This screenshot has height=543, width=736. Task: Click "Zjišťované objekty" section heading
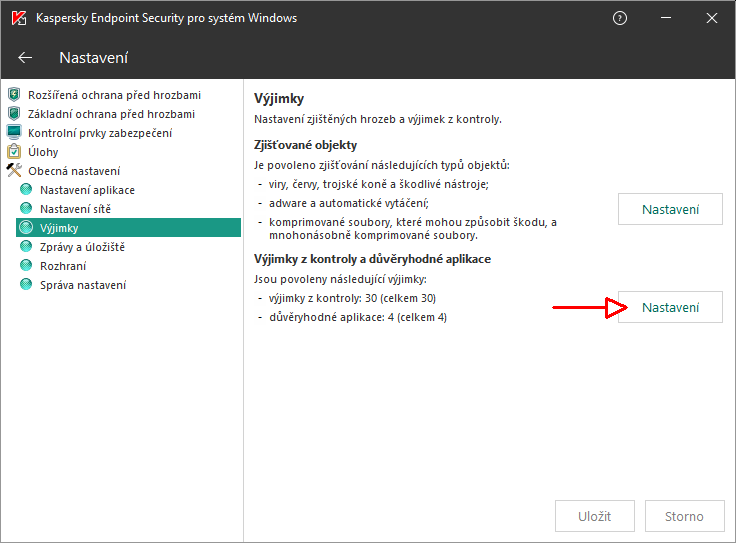click(x=306, y=145)
